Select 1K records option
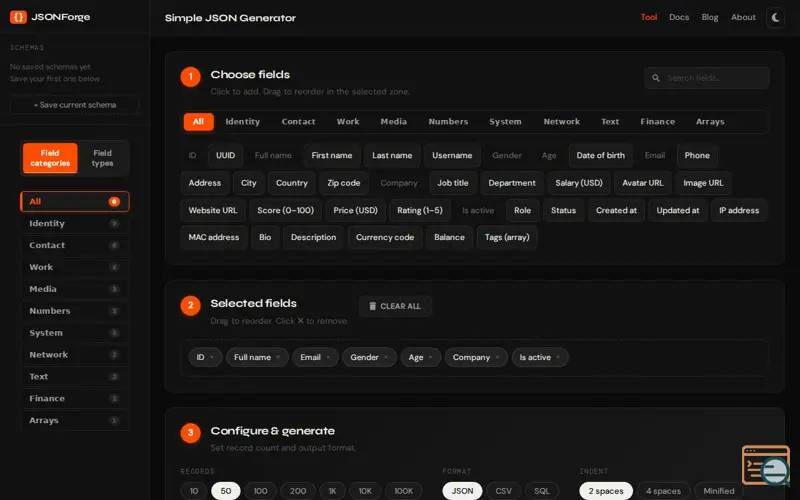The height and width of the screenshot is (500, 800). point(332,491)
